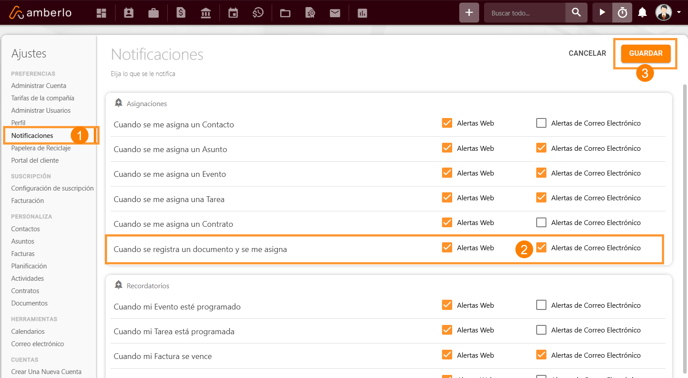Toggle Alertas Web for Contrato assignment

coord(447,223)
